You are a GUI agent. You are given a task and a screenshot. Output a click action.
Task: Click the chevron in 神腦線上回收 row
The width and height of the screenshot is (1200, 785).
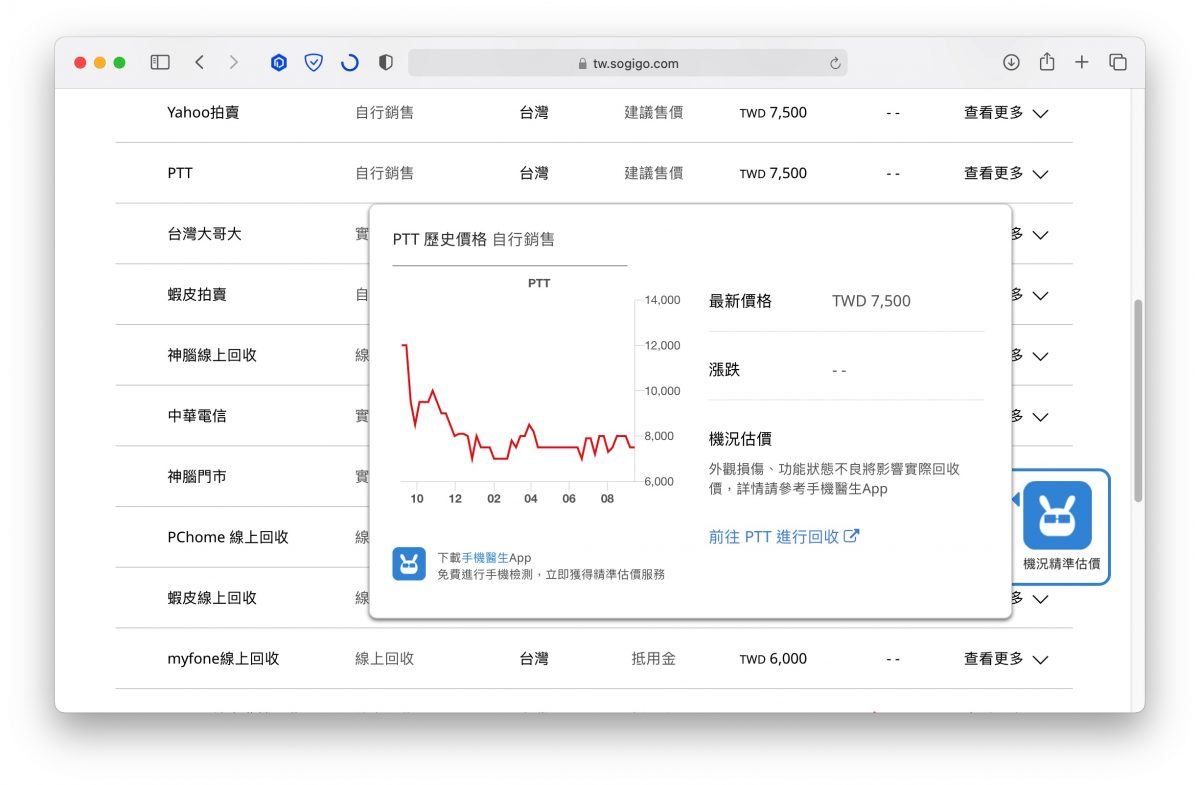(1040, 356)
